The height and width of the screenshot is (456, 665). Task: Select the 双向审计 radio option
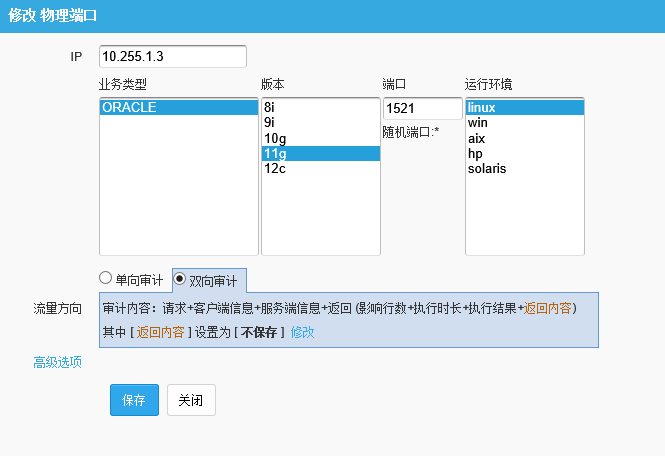(x=180, y=279)
